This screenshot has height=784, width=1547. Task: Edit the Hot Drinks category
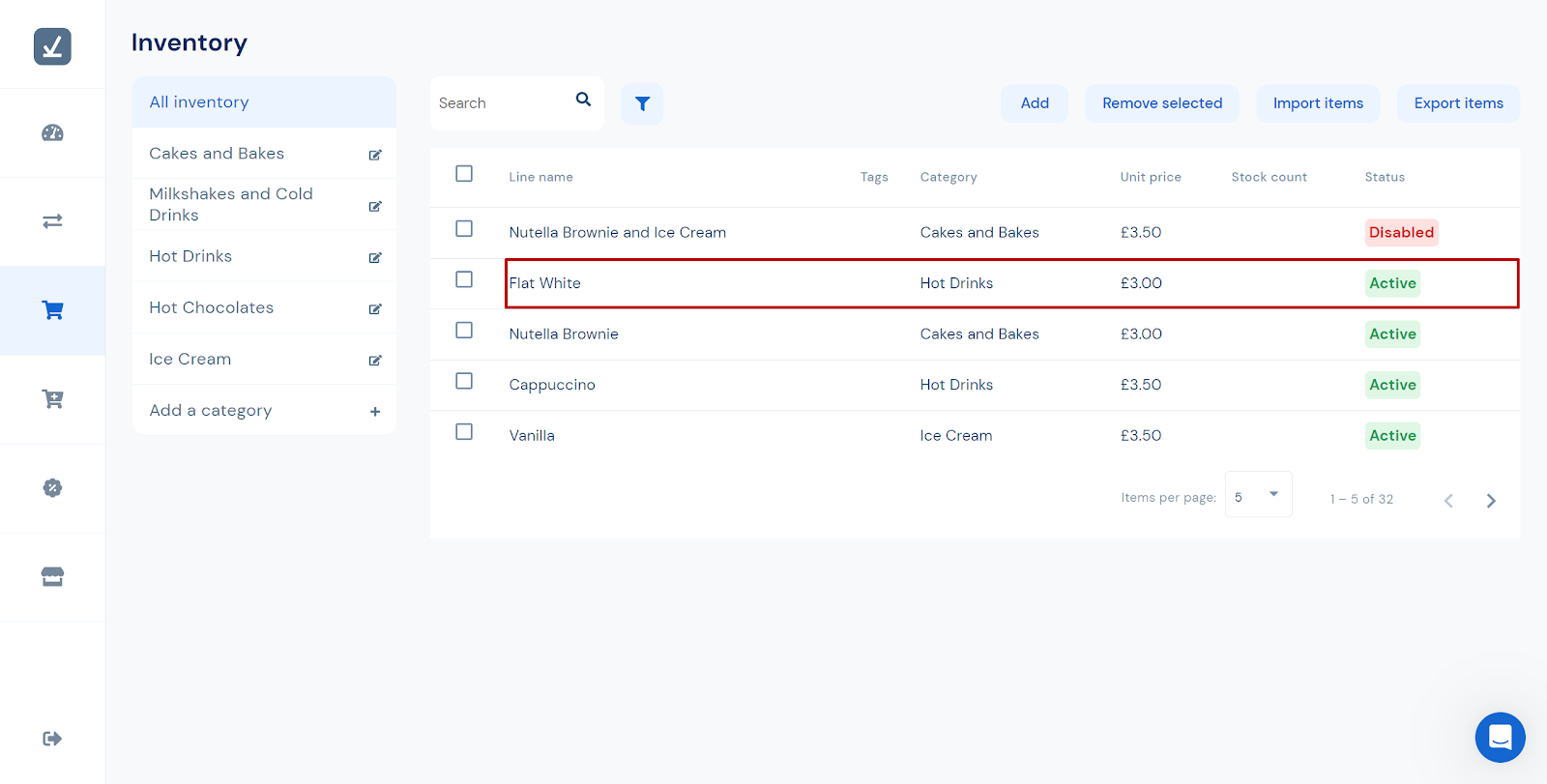[x=375, y=257]
